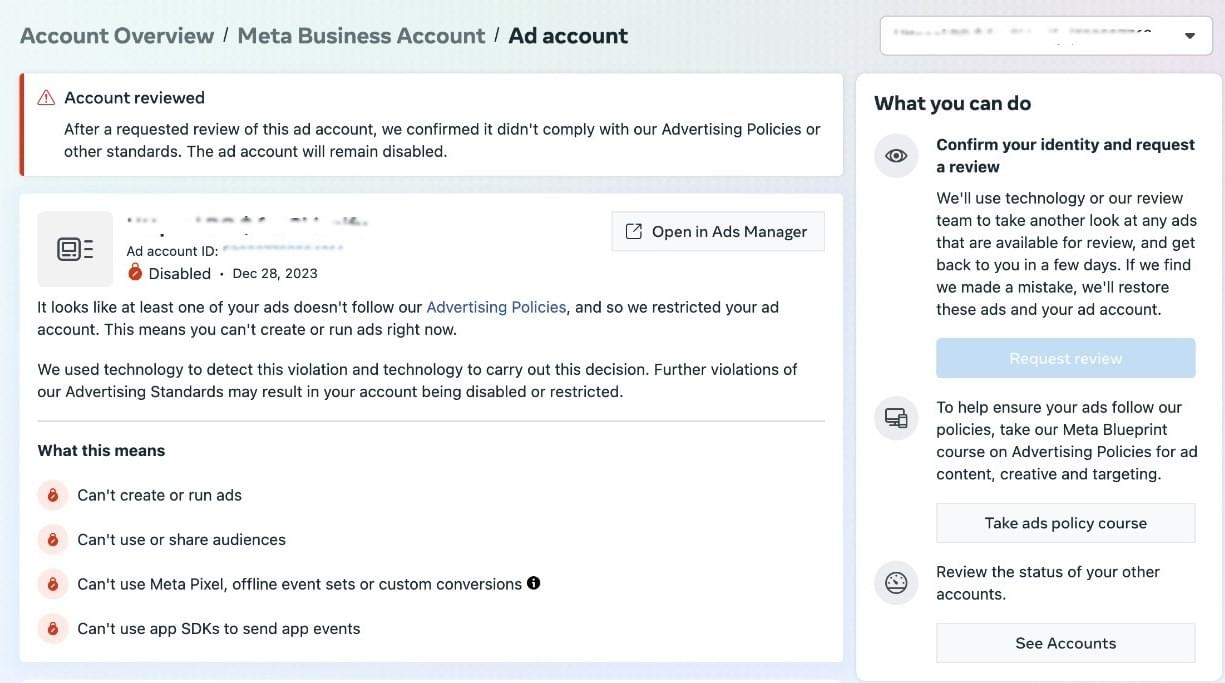Click the See Accounts button
Viewport: 1225px width, 683px height.
(x=1066, y=643)
